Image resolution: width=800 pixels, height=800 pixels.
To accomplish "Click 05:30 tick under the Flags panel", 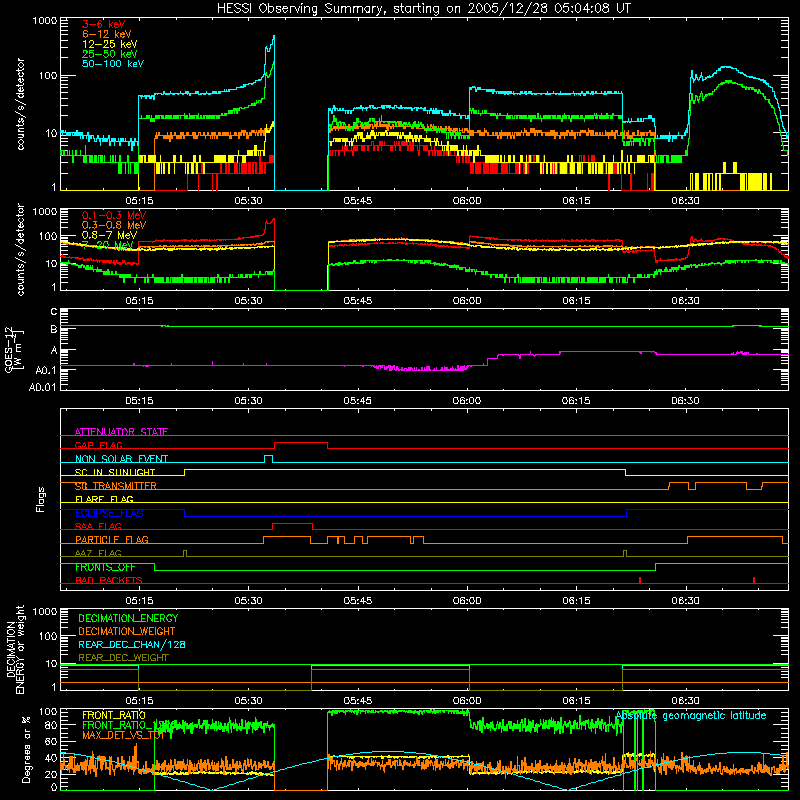I will 248,601.
